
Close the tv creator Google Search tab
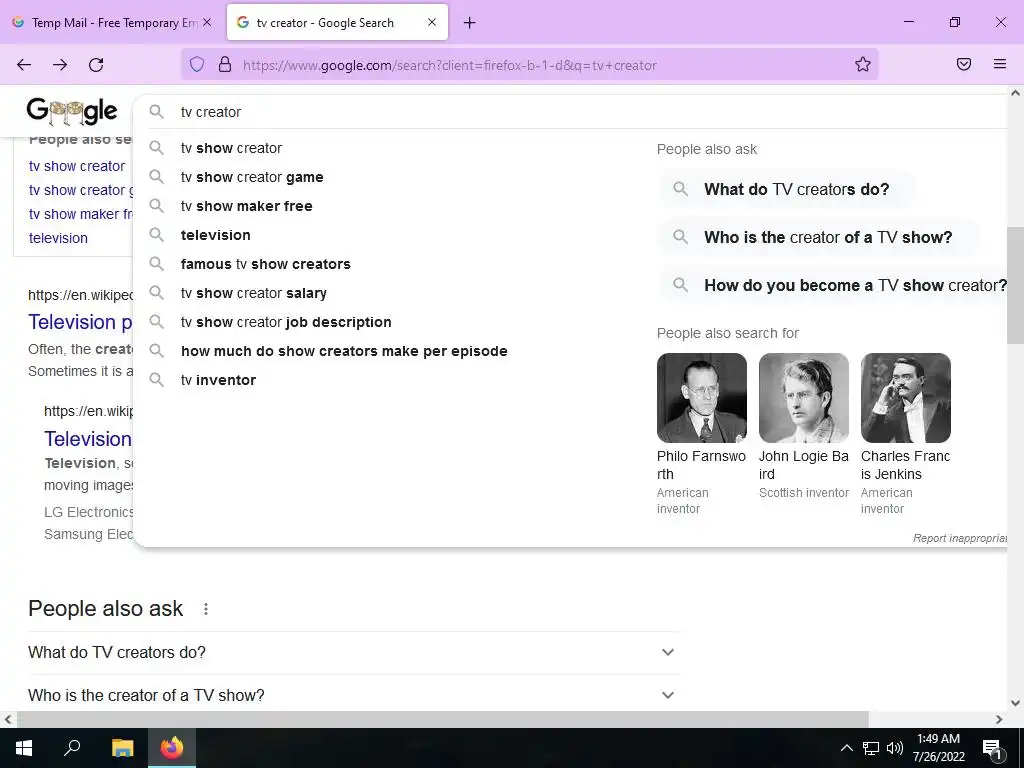click(432, 22)
